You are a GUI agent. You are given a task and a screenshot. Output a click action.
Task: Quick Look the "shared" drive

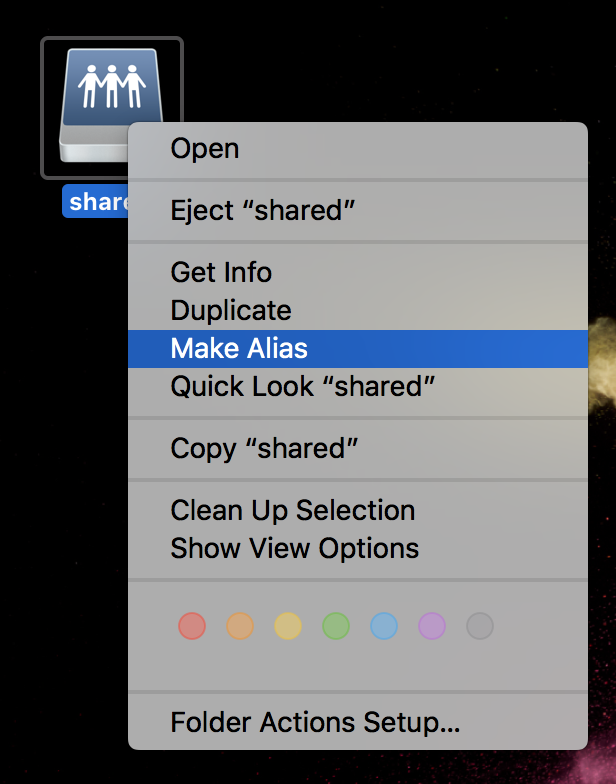coord(303,386)
